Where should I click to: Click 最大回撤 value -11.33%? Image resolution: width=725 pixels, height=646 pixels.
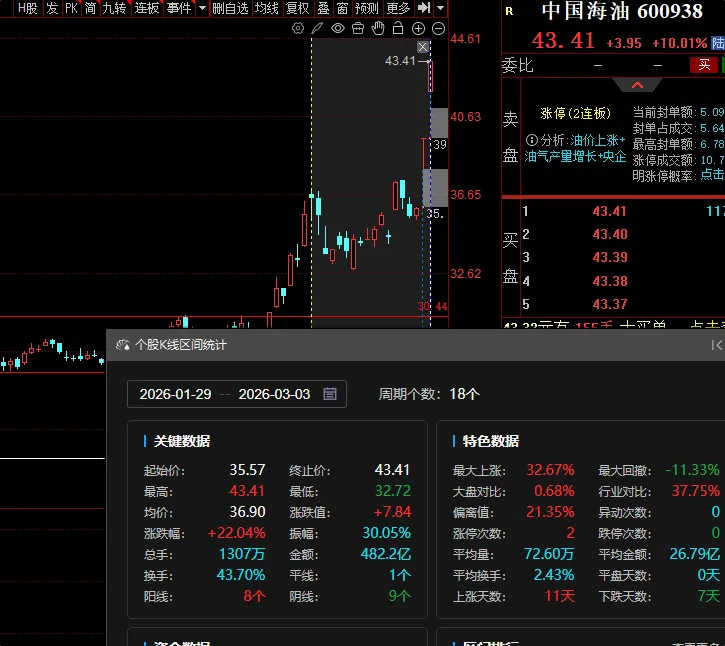(x=692, y=470)
